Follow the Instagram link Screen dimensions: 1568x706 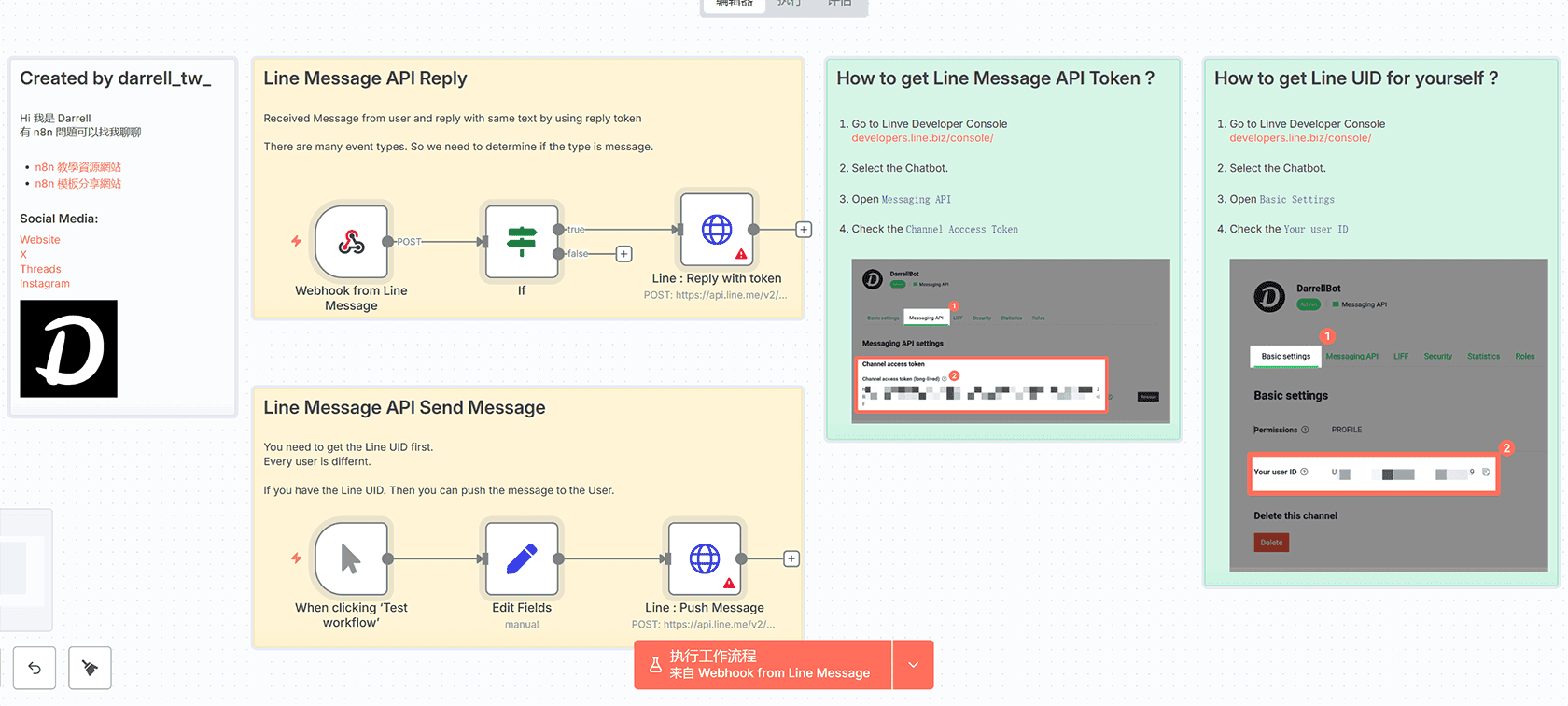(45, 284)
